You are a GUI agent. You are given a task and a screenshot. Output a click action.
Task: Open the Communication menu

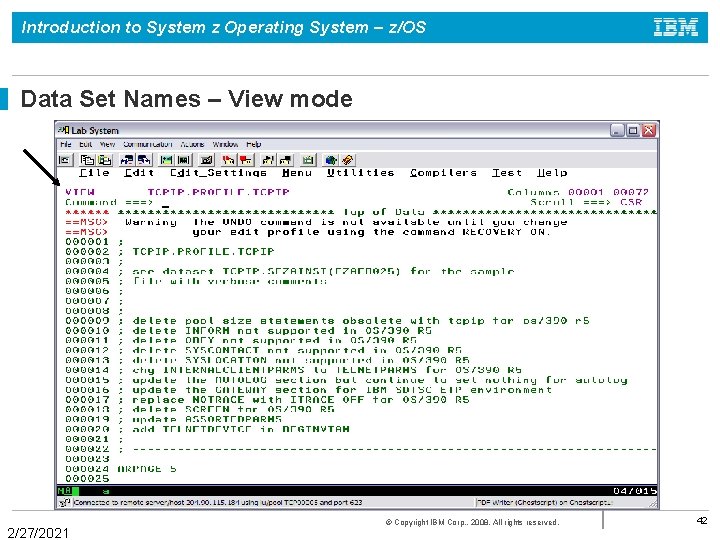coord(147,144)
